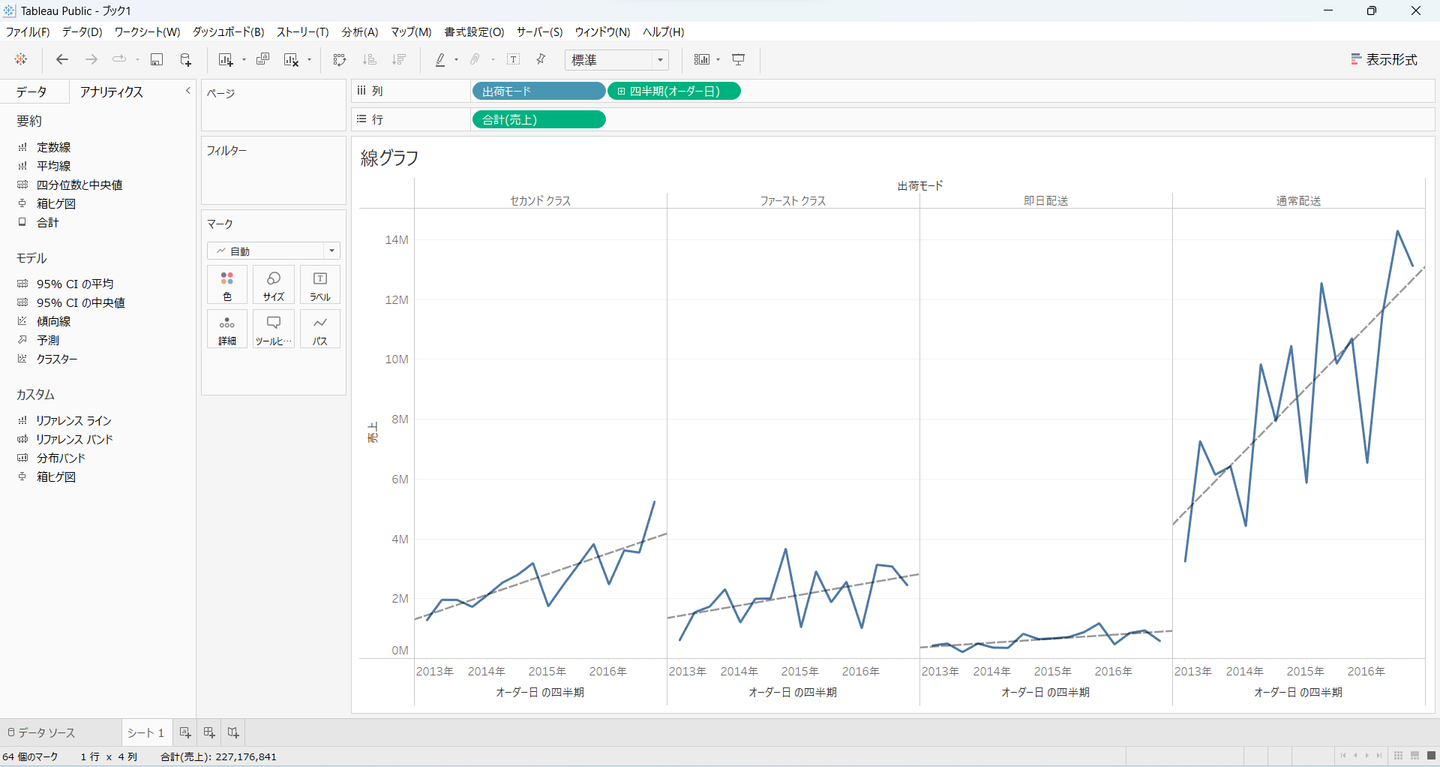1440x767 pixels.
Task: Swap rows and columns
Action: [x=340, y=60]
